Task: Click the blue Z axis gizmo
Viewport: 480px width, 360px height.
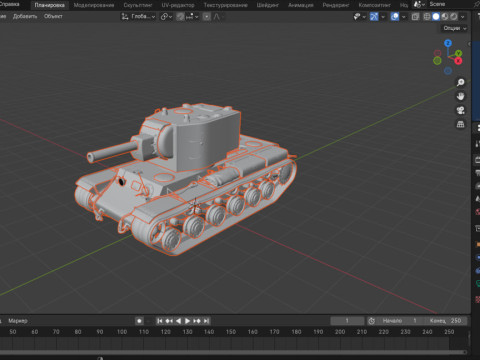Action: [448, 43]
